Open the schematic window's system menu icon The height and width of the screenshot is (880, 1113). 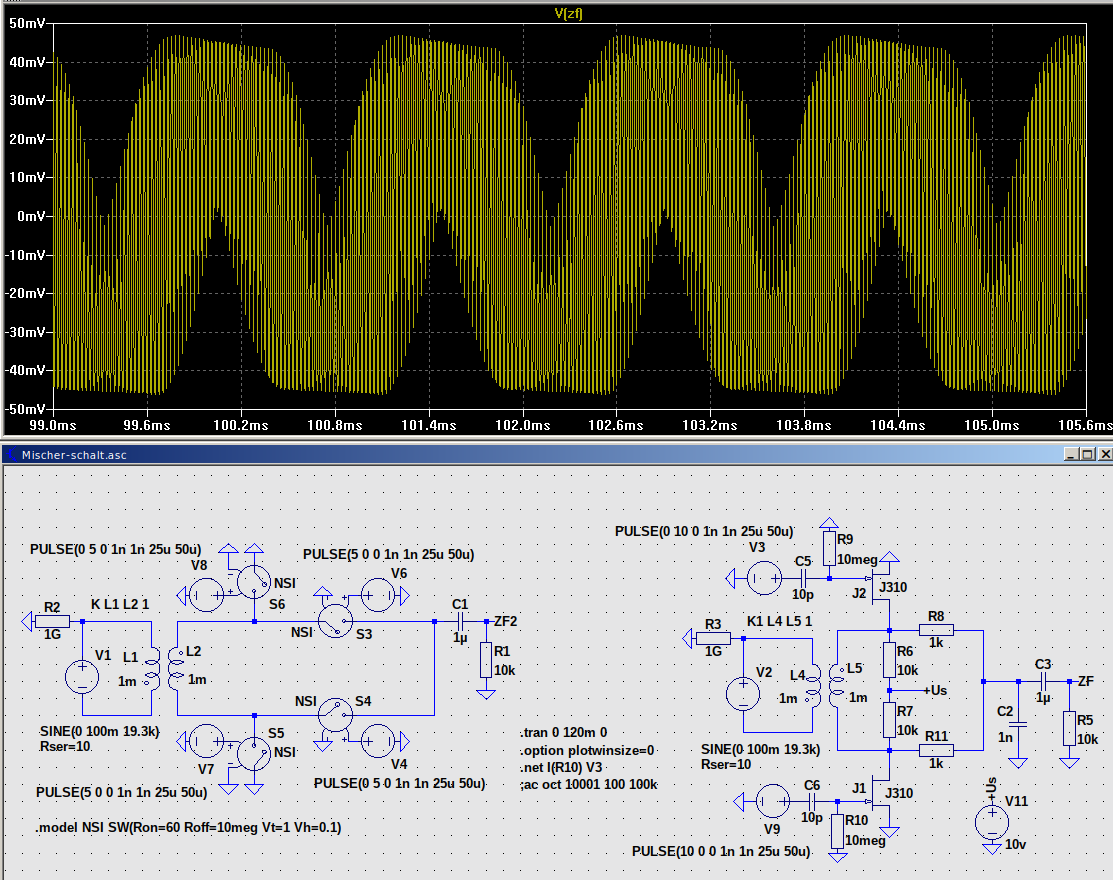click(11, 453)
